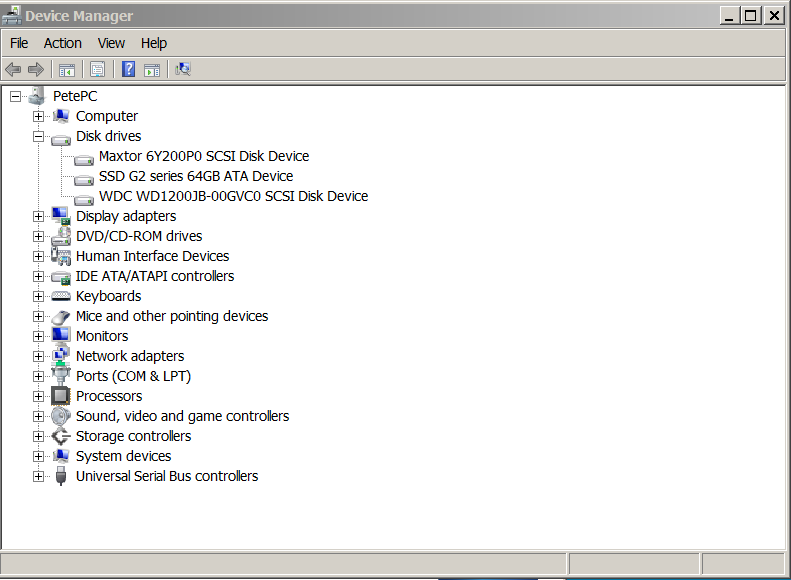Click the Storage controllers icon
Image resolution: width=791 pixels, height=580 pixels.
(61, 436)
